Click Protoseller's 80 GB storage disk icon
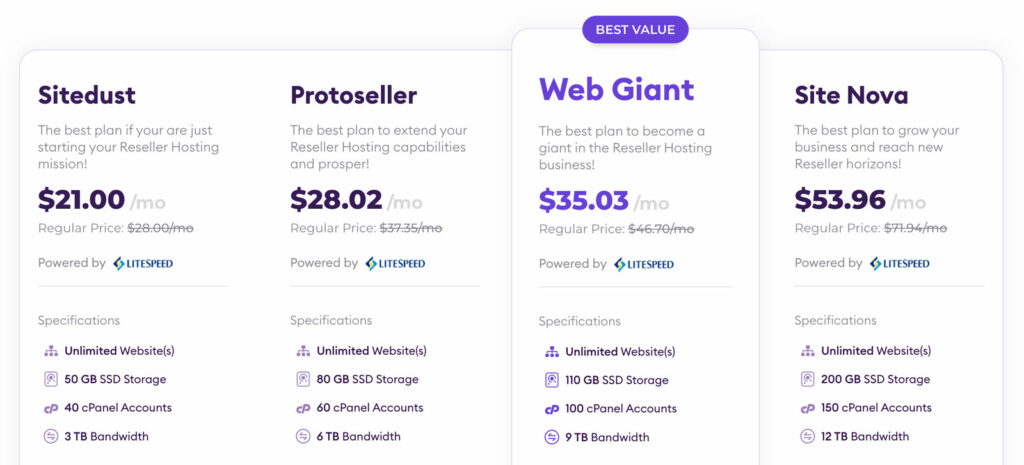This screenshot has height=465, width=1024. click(x=303, y=379)
